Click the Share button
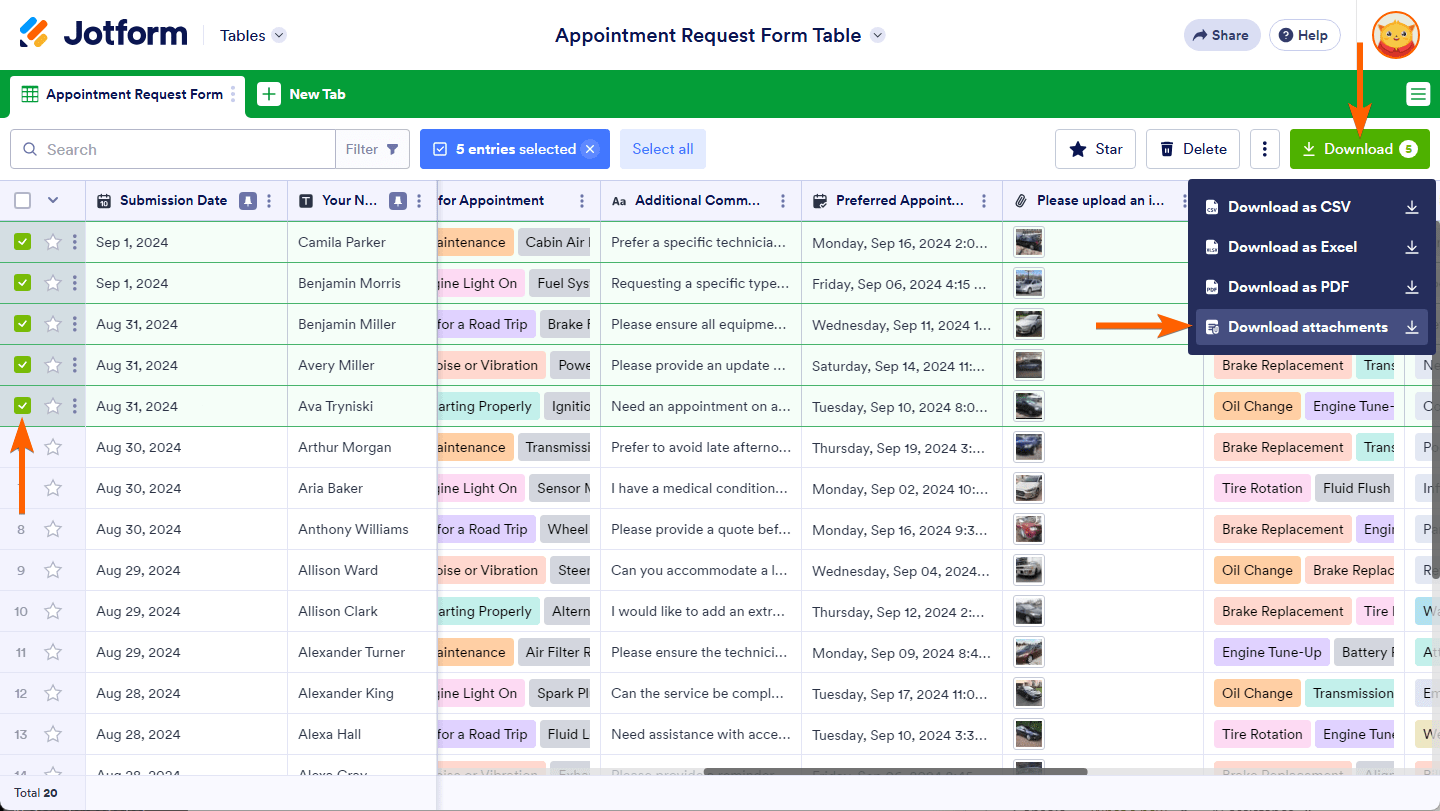This screenshot has width=1440, height=811. click(x=1222, y=35)
